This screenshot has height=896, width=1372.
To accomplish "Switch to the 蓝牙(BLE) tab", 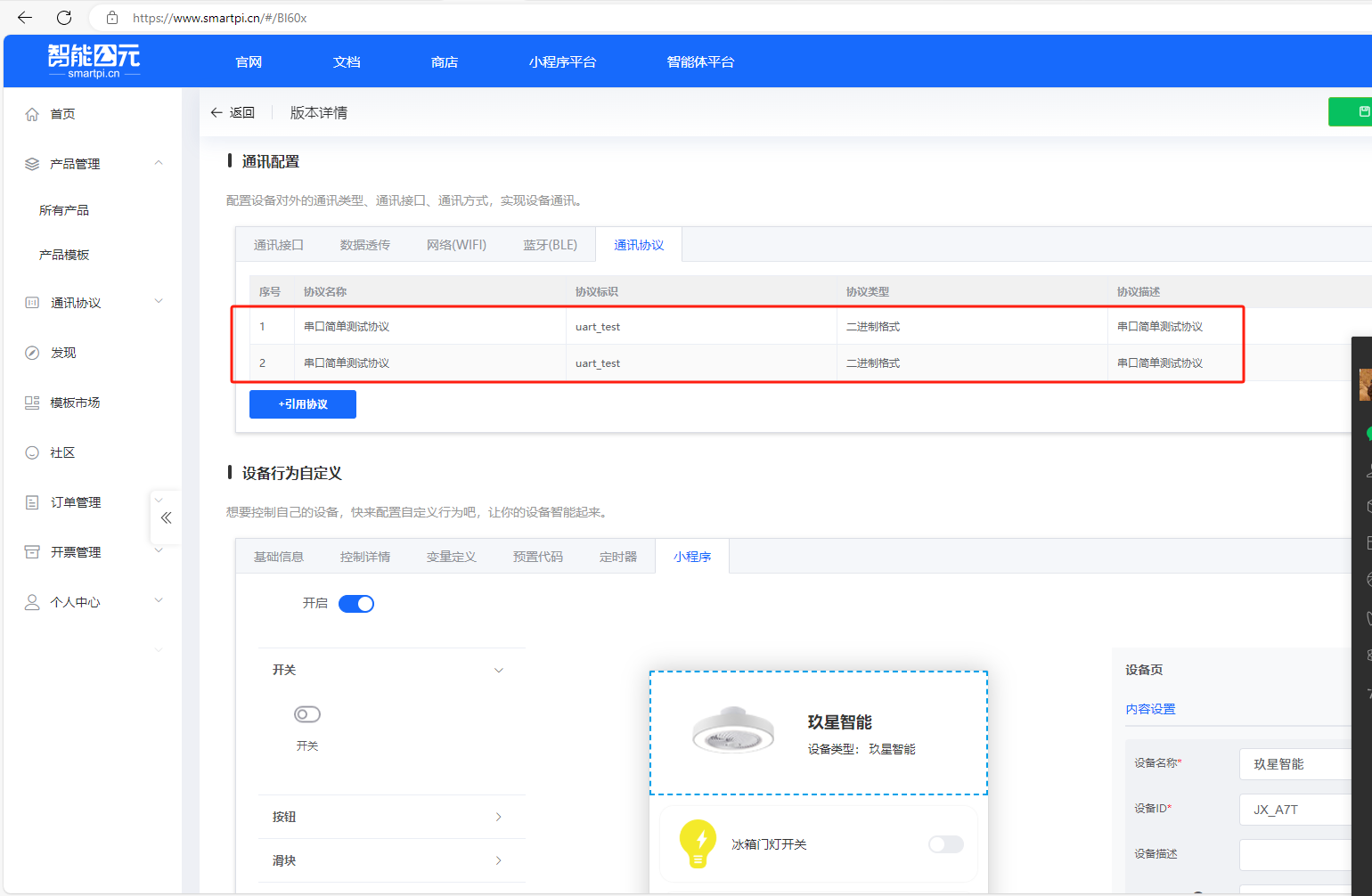I will pos(550,243).
